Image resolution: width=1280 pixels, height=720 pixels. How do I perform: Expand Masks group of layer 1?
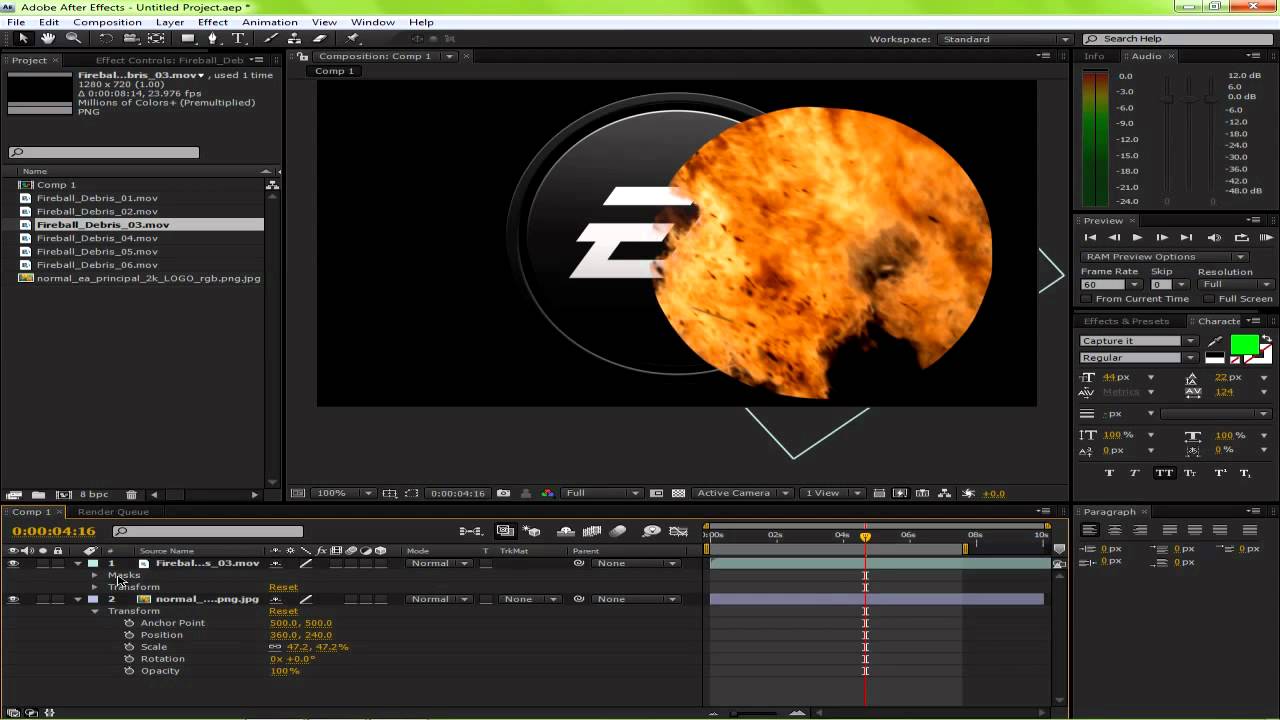tap(95, 575)
